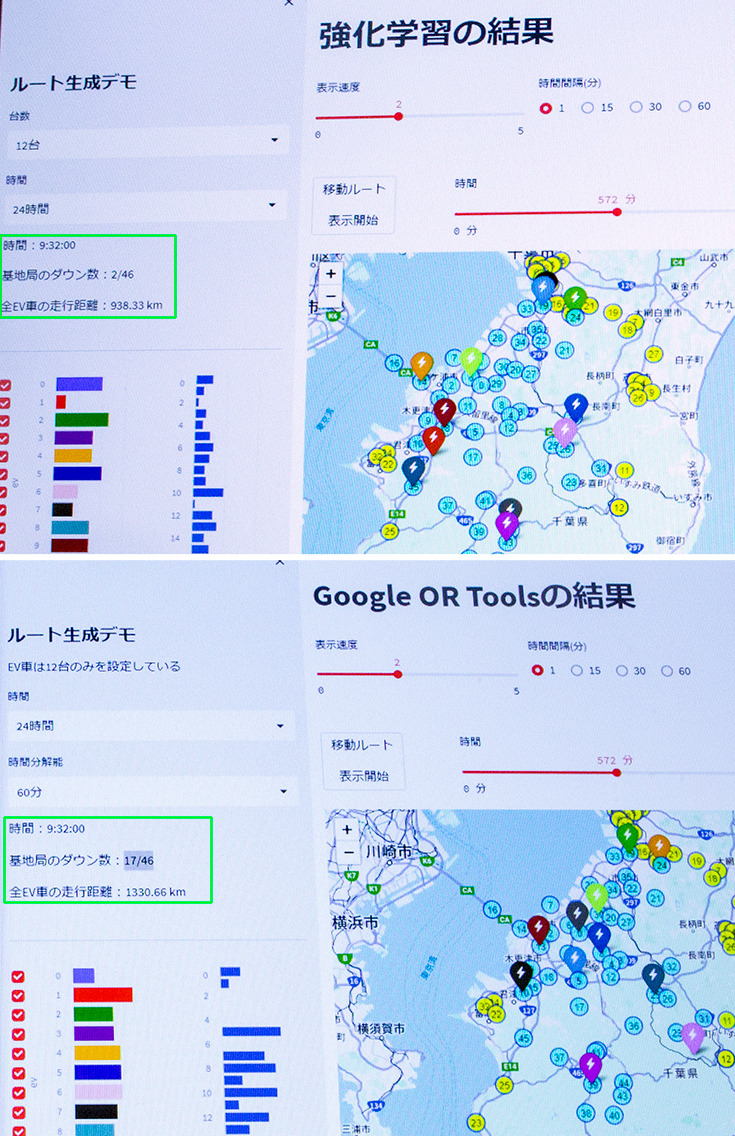Click the orange EV marker on 強化学習 map
735x1136 pixels.
point(421,362)
